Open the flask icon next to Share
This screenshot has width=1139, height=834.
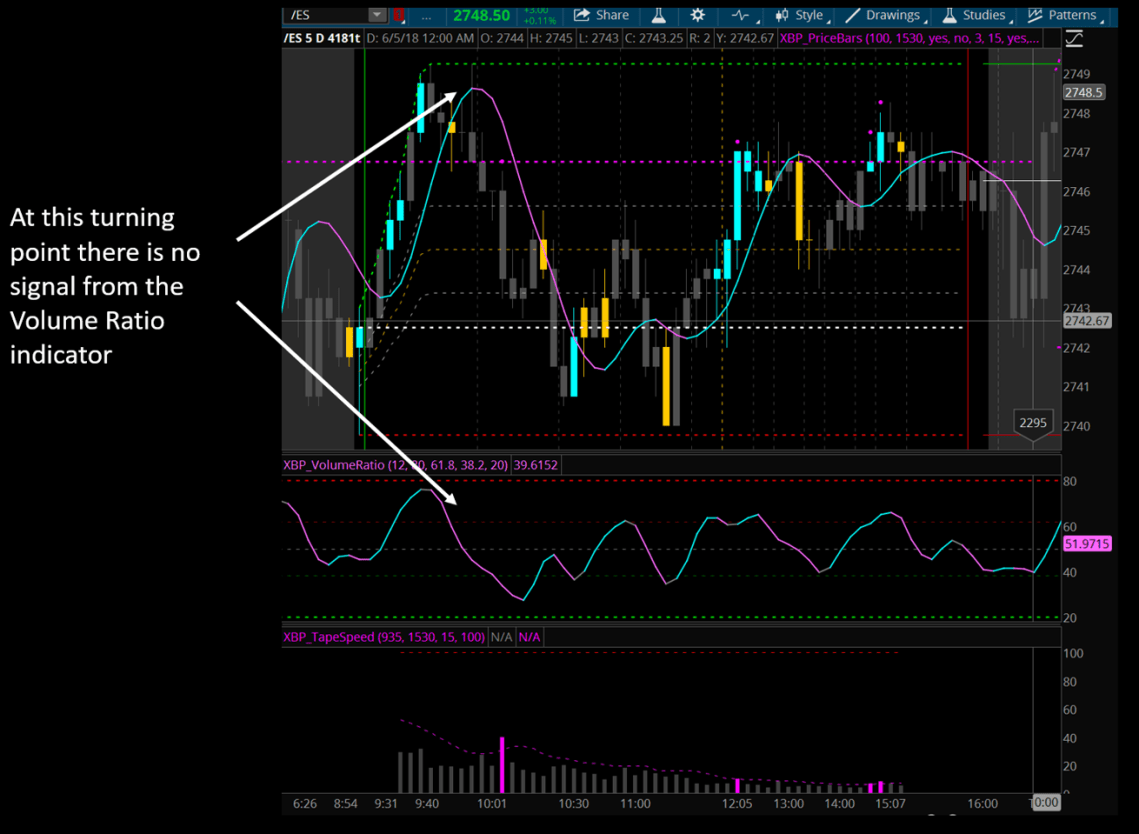click(659, 15)
